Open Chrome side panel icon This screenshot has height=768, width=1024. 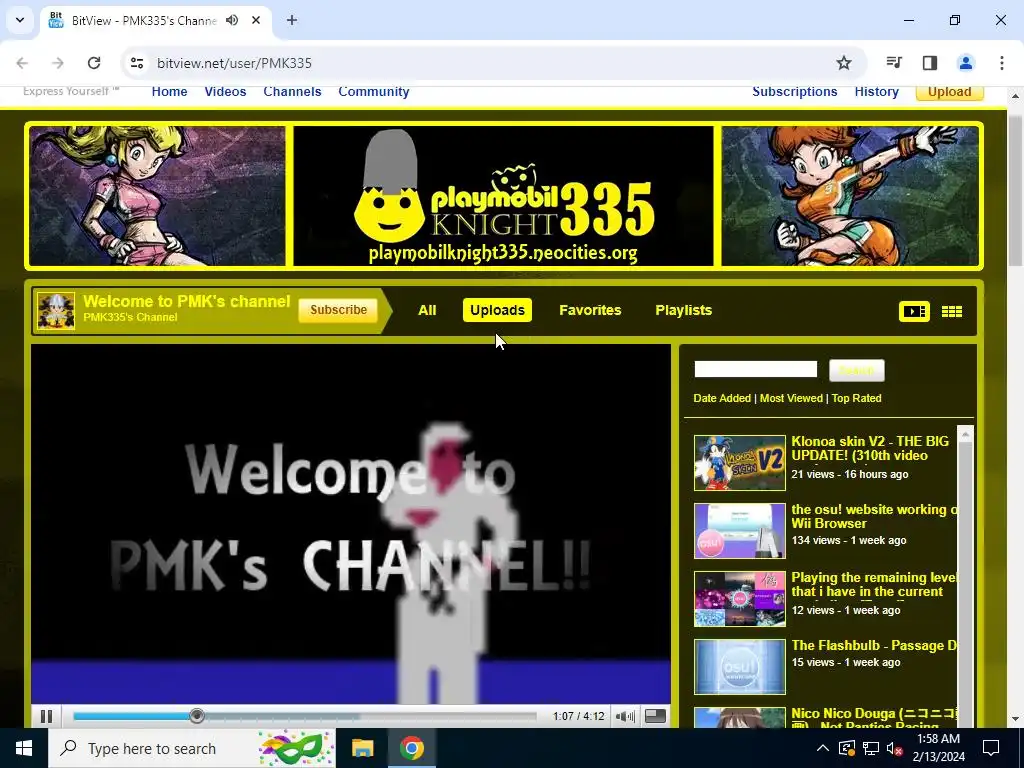(x=930, y=63)
